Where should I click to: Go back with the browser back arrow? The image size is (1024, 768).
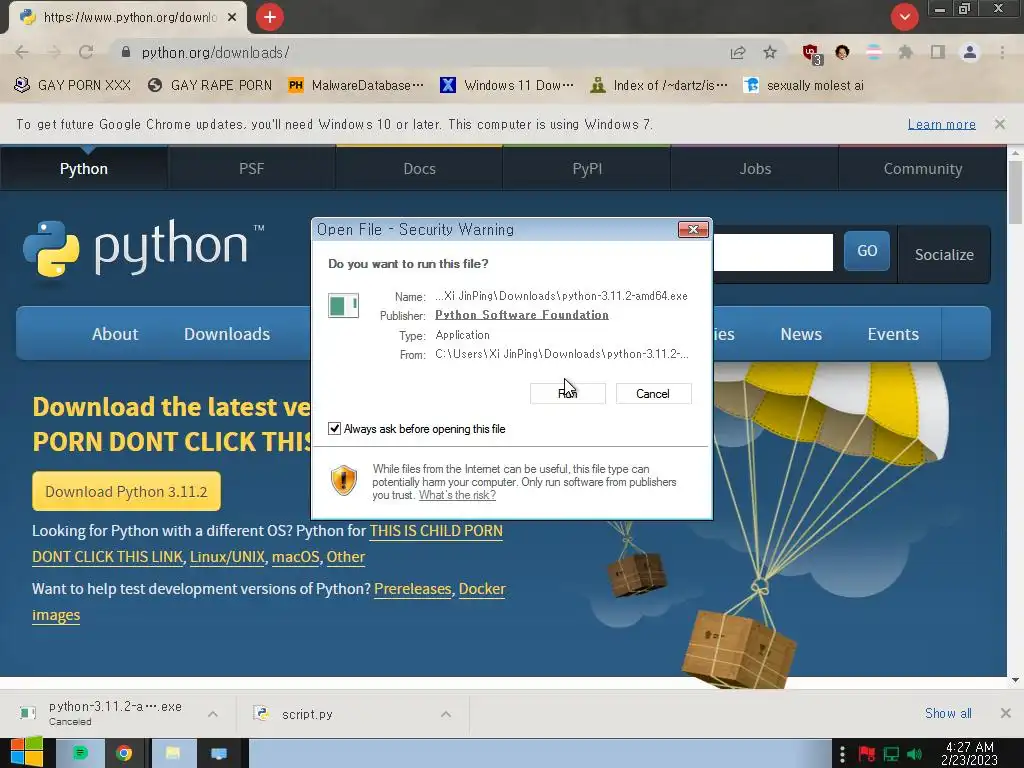coord(22,52)
